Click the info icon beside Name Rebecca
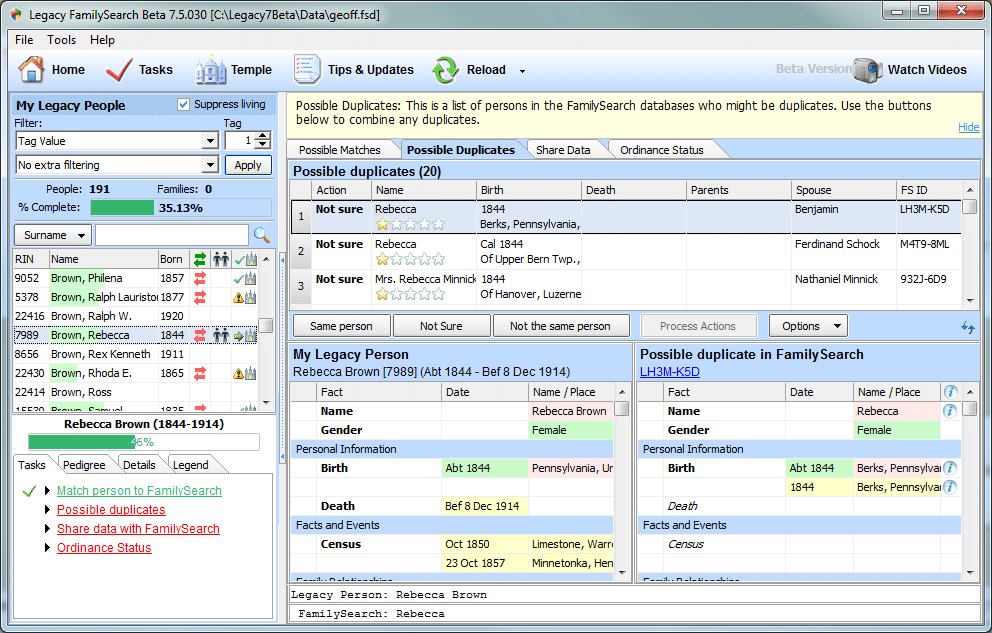This screenshot has width=992, height=633. click(950, 411)
